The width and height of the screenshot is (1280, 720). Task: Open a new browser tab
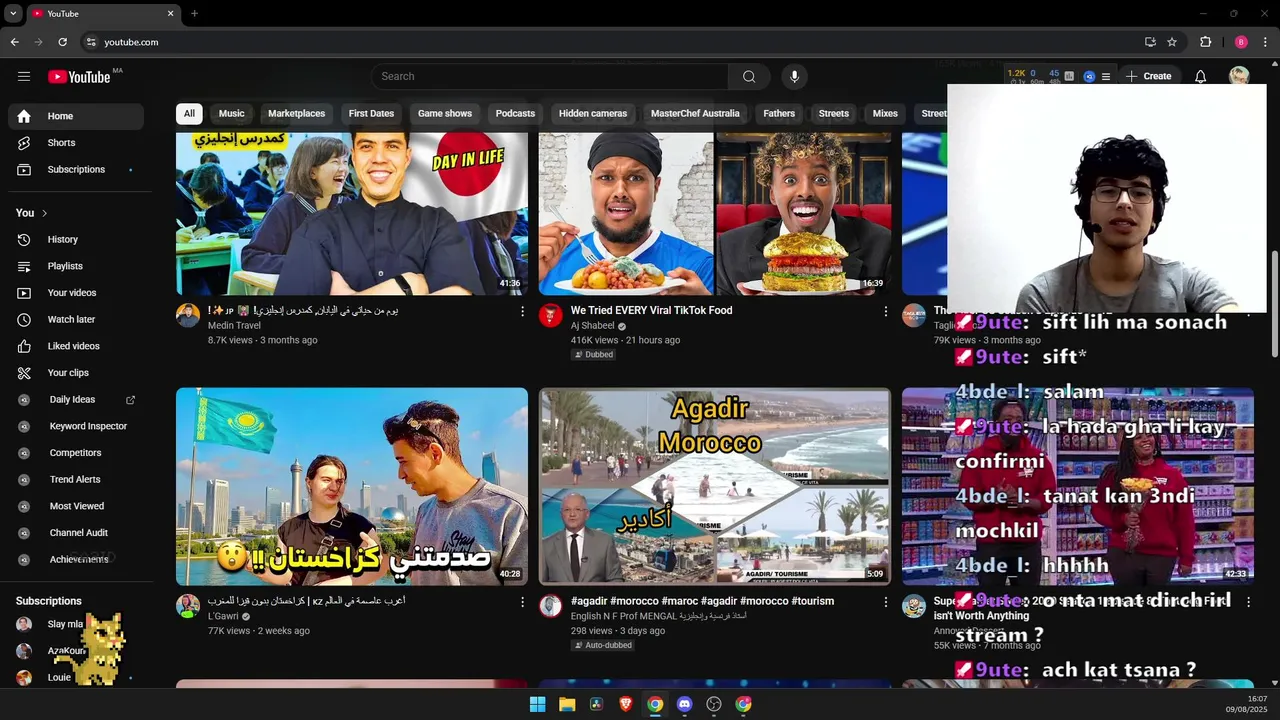click(x=194, y=14)
